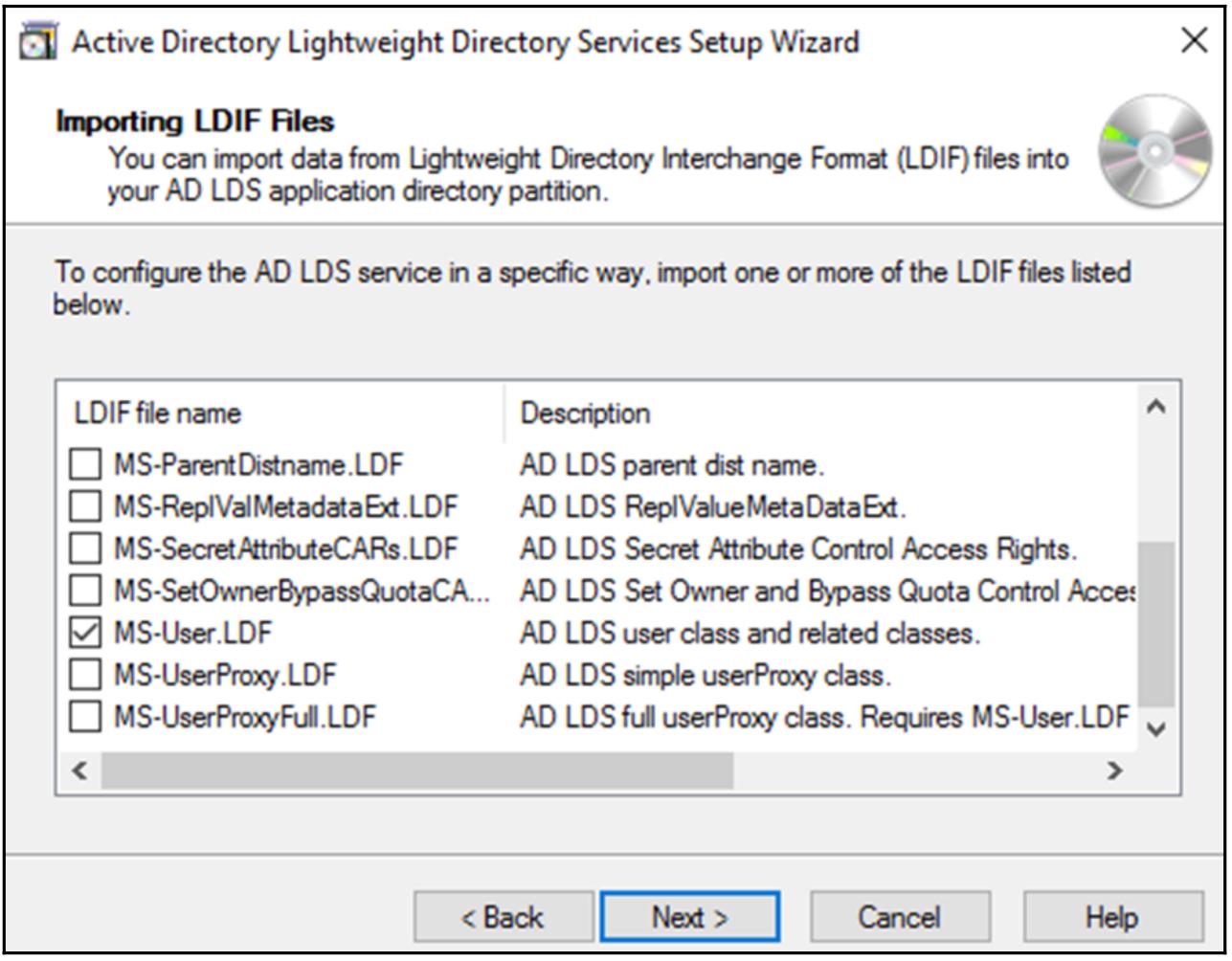Enable the MS-UserProxyFull.LDF checkbox
The height and width of the screenshot is (961, 1232).
pyautogui.click(x=85, y=716)
